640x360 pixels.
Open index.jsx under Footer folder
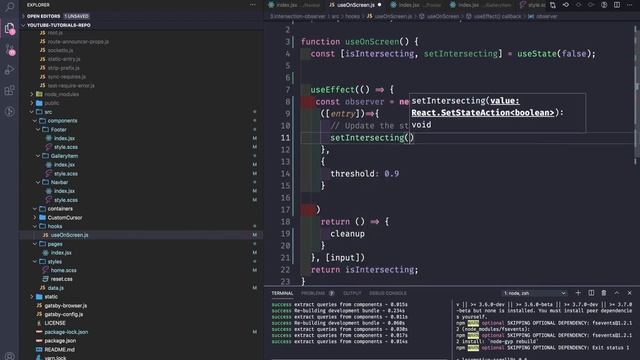coord(64,138)
